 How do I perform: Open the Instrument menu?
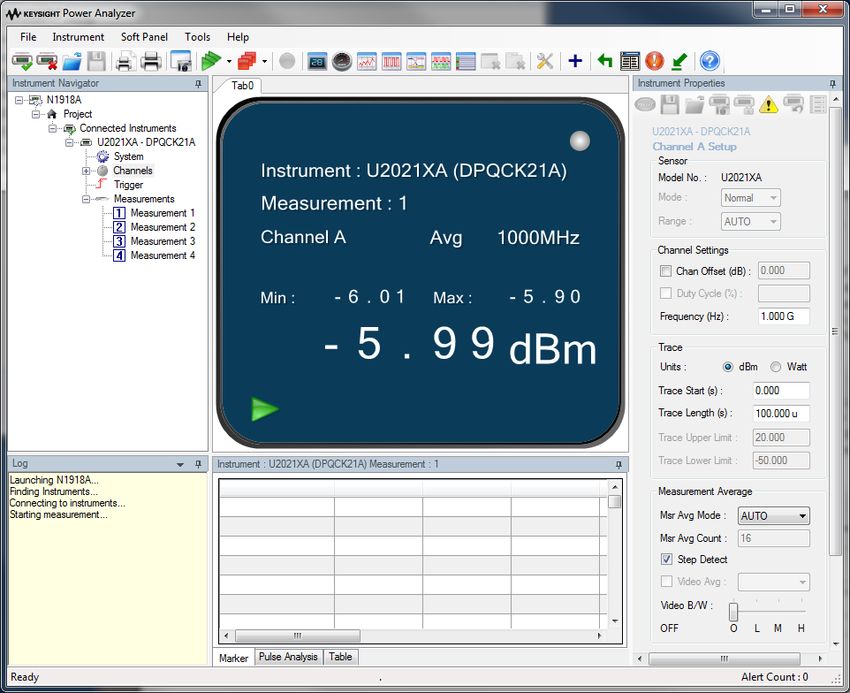pyautogui.click(x=78, y=37)
